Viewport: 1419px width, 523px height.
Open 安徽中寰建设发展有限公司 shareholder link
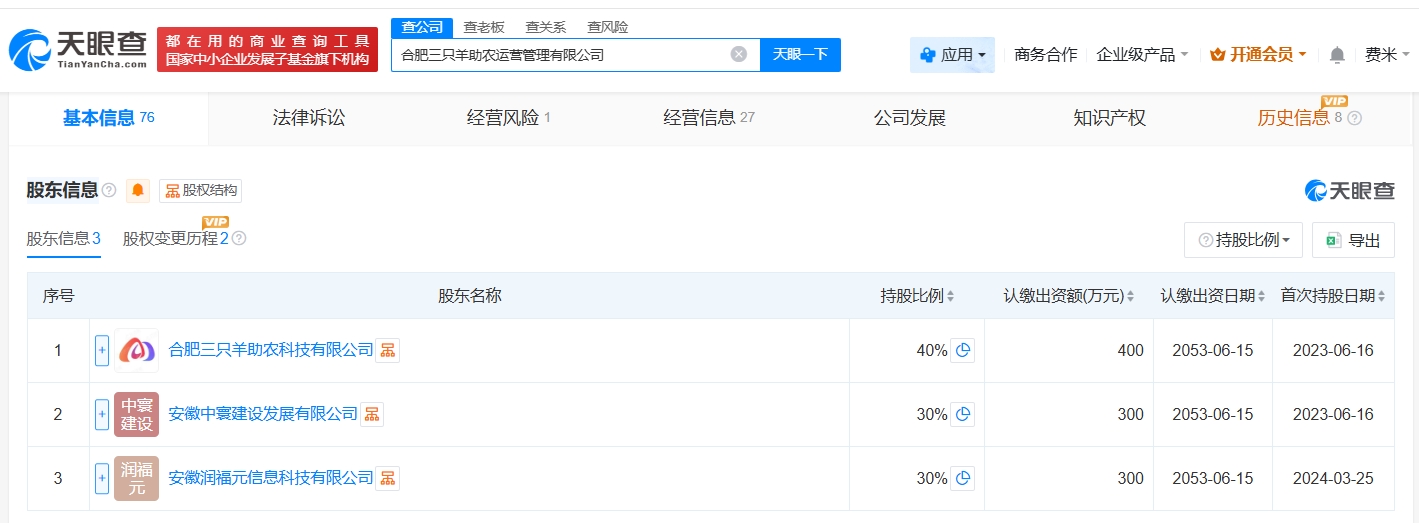point(262,414)
